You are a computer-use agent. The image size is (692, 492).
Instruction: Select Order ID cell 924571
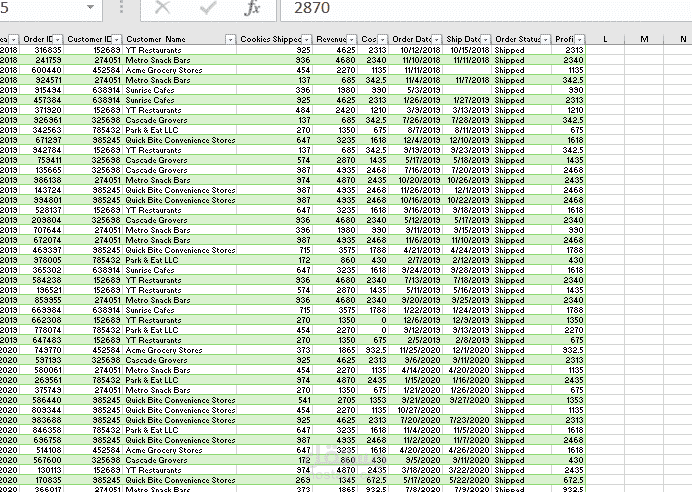click(42, 80)
